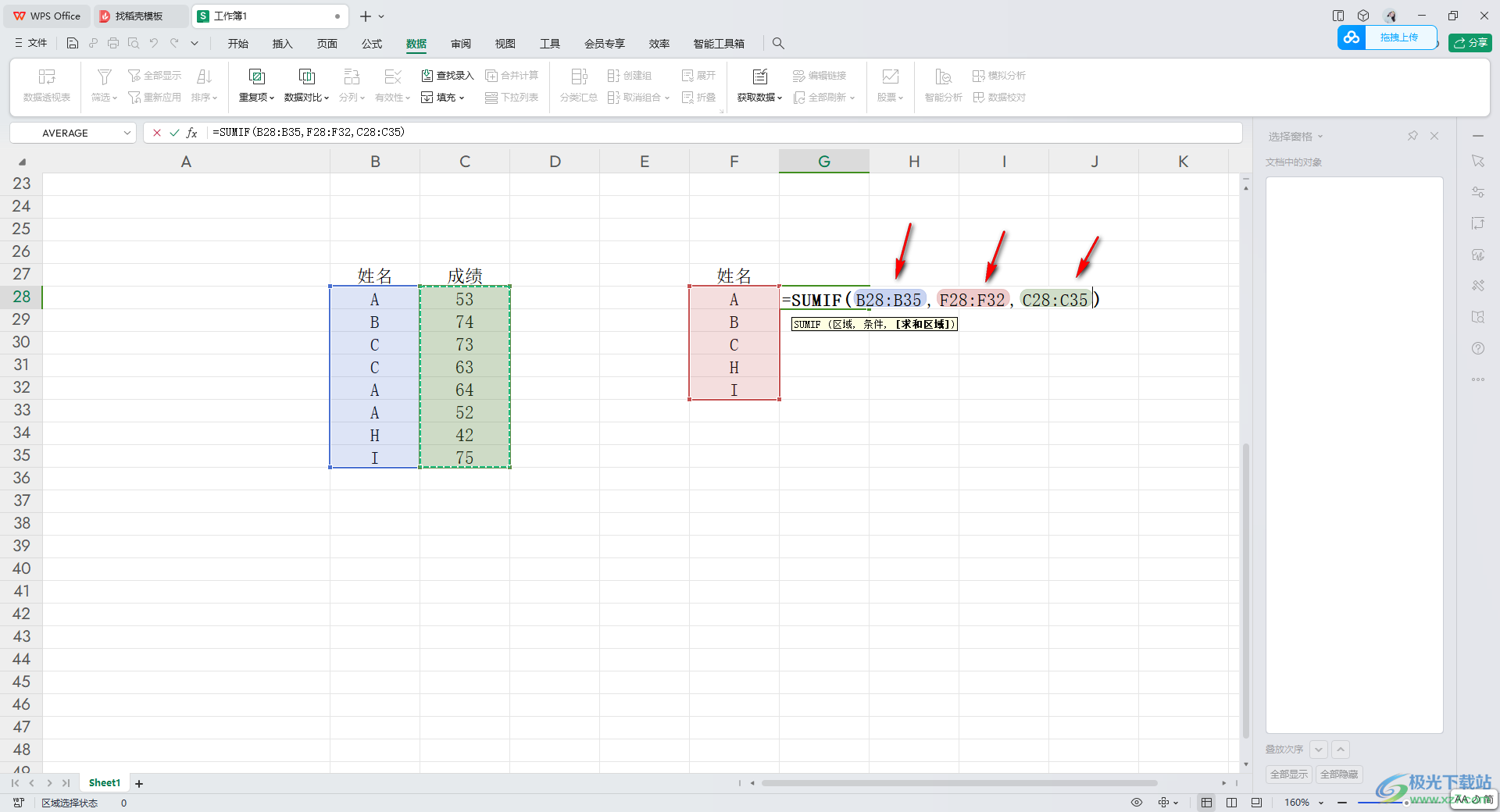Image resolution: width=1500 pixels, height=812 pixels.
Task: Open the 审阅 Review ribbon tab
Action: tap(461, 44)
